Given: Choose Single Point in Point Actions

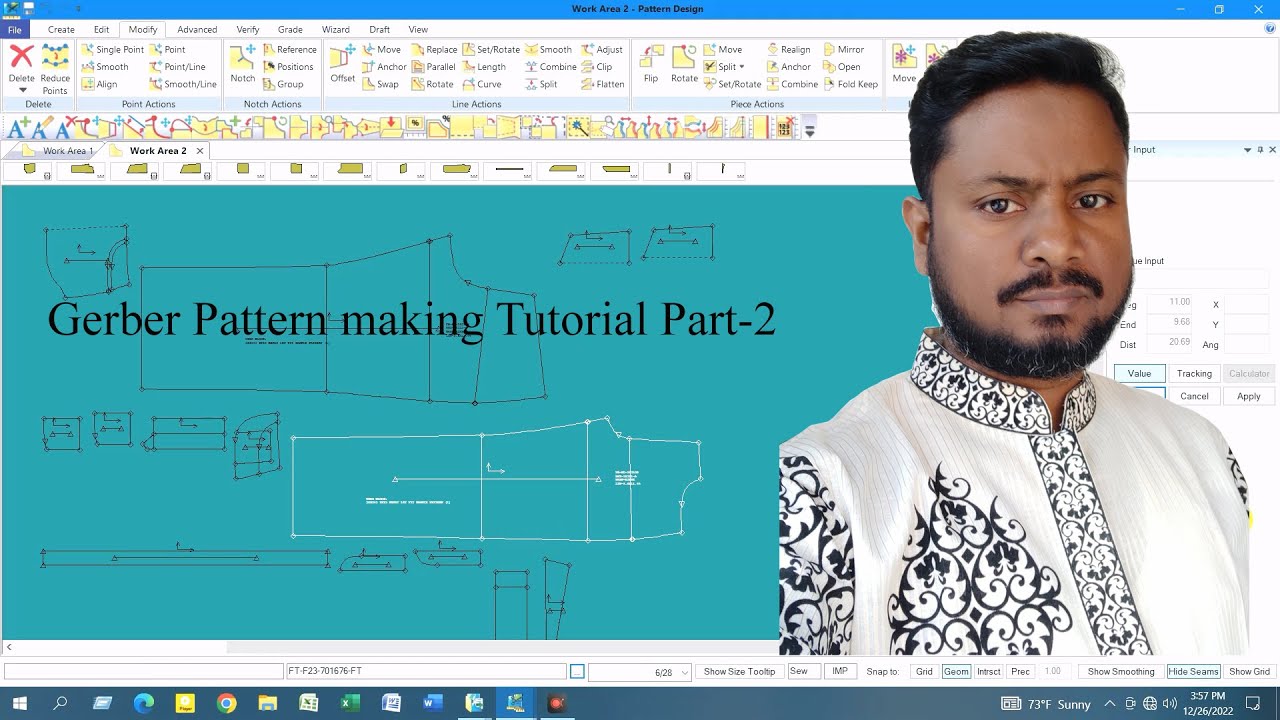Looking at the screenshot, I should [112, 49].
